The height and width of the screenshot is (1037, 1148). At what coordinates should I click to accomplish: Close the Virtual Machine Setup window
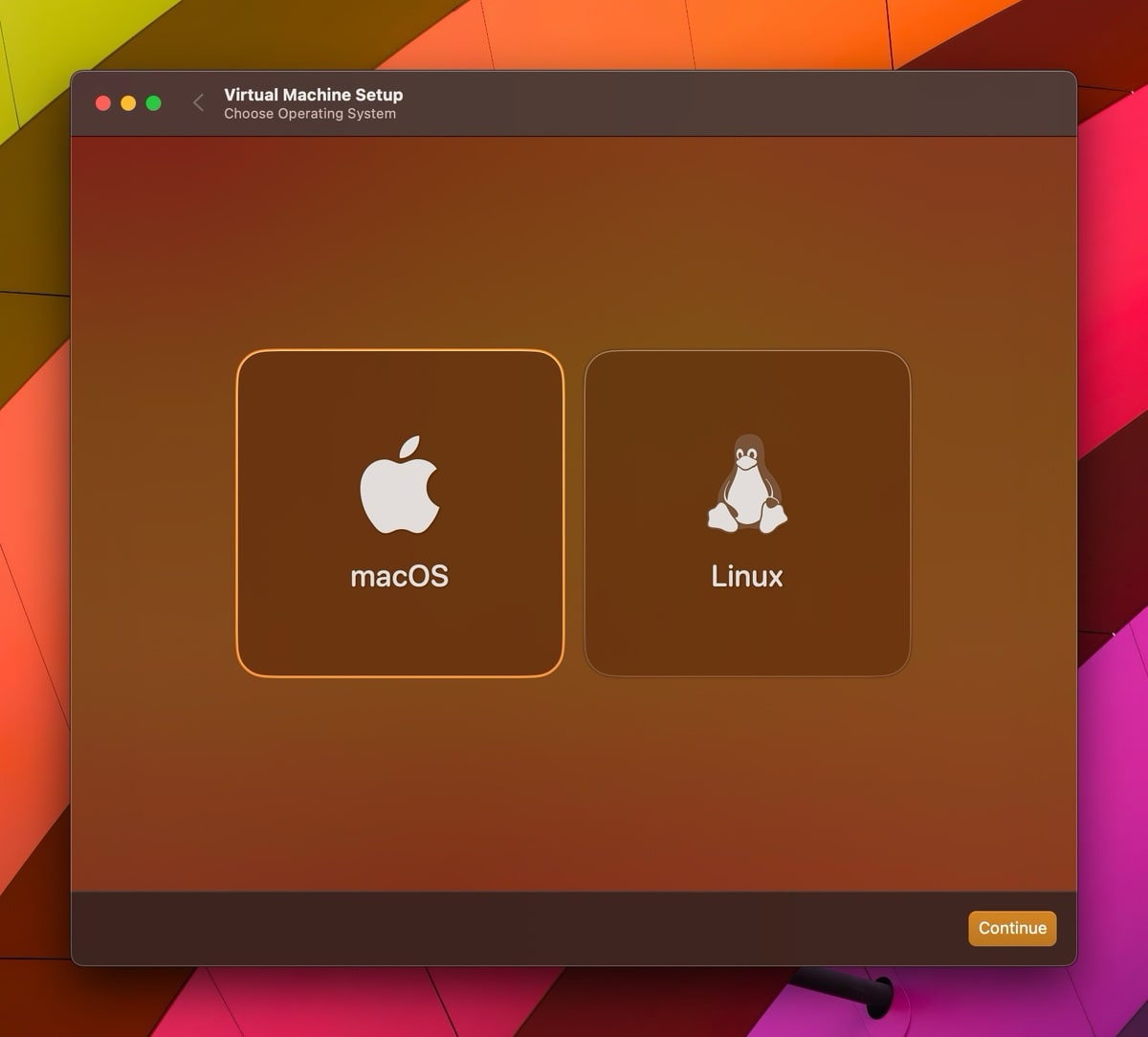click(x=103, y=102)
